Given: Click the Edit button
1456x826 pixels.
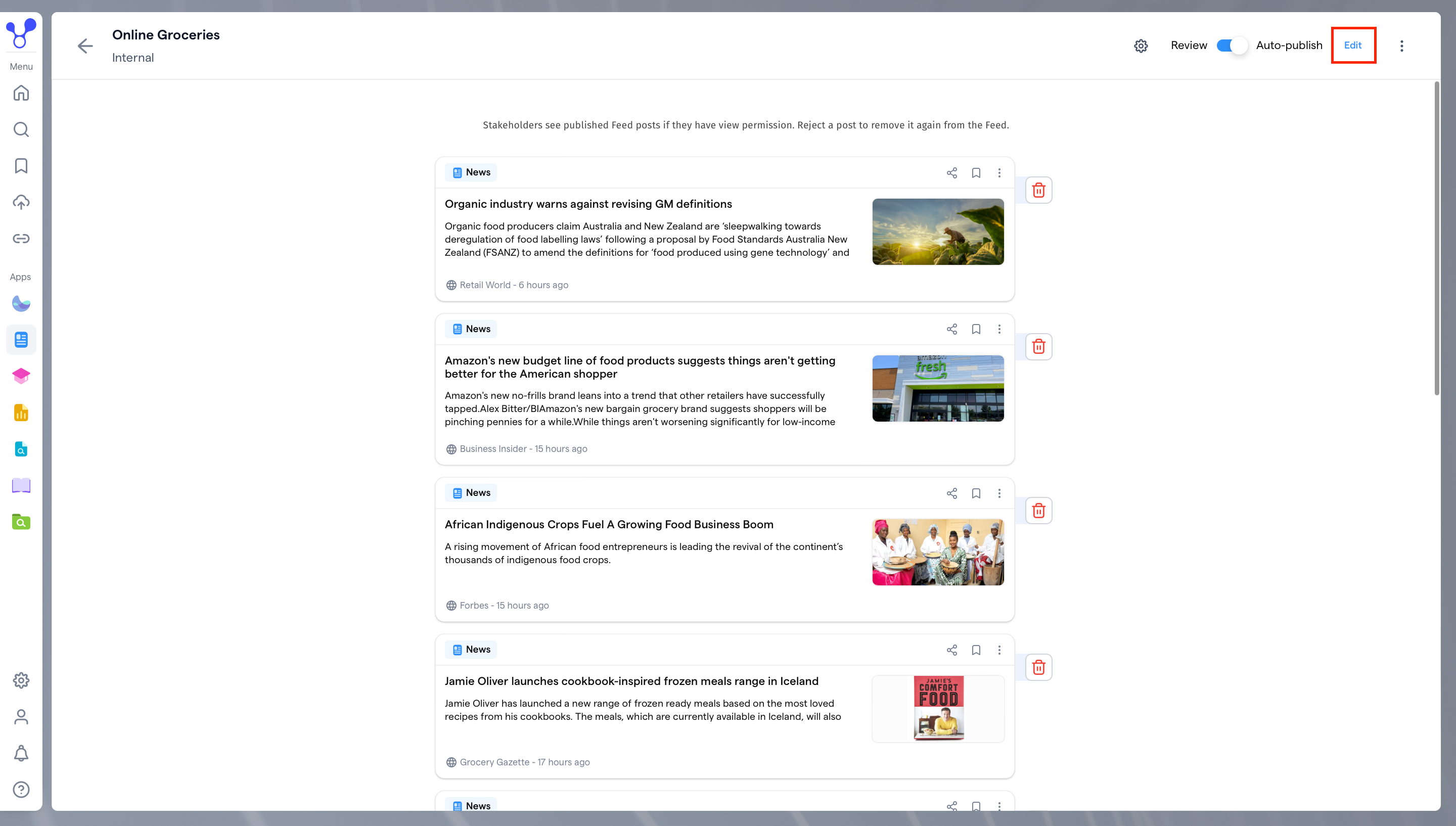Looking at the screenshot, I should tap(1353, 45).
